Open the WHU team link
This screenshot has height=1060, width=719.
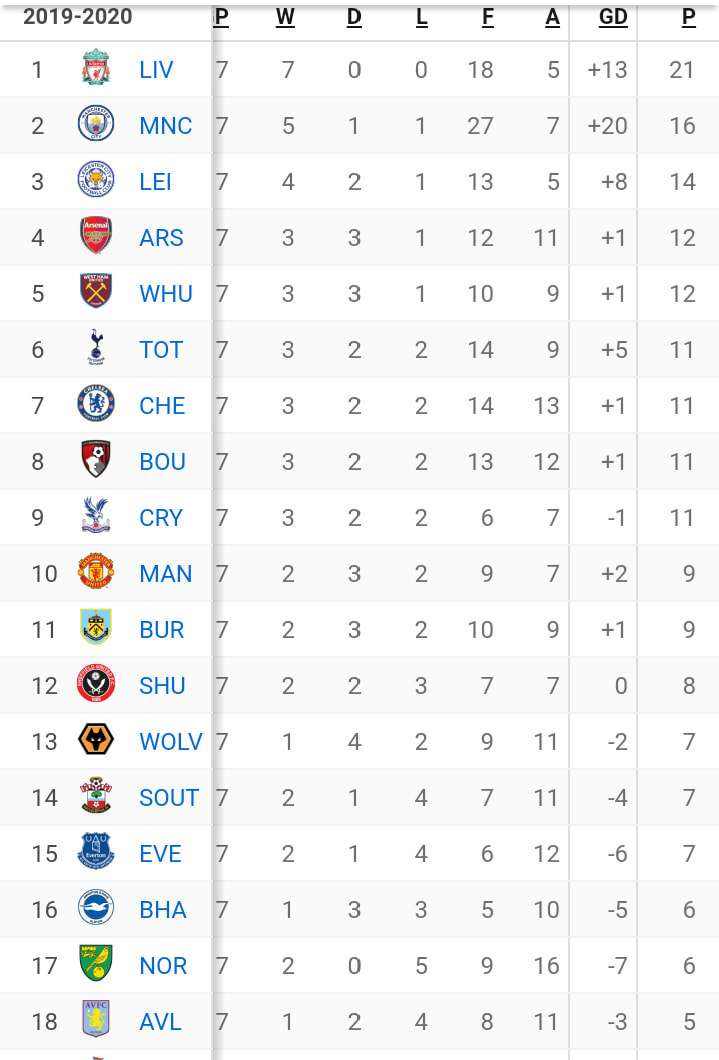click(x=166, y=294)
